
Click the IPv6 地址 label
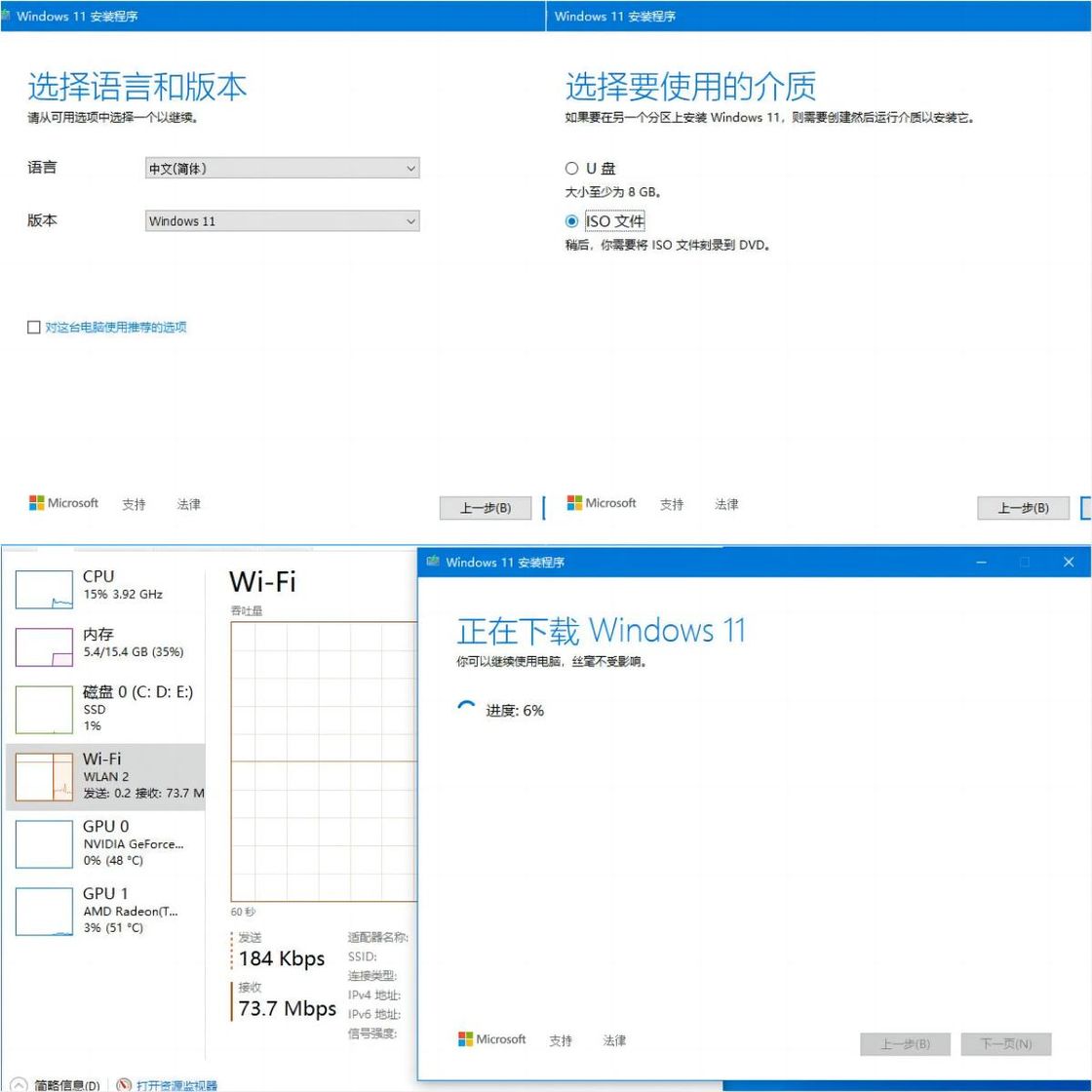[374, 1014]
